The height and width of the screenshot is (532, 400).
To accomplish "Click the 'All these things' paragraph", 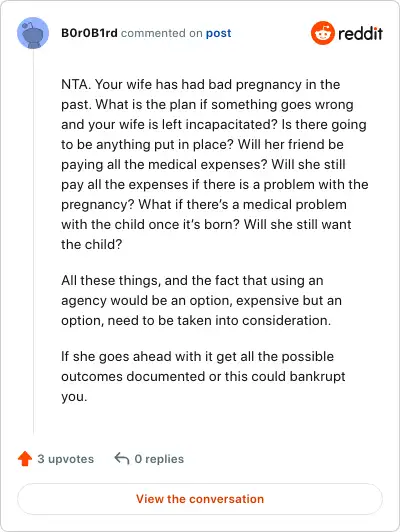I will (x=202, y=300).
